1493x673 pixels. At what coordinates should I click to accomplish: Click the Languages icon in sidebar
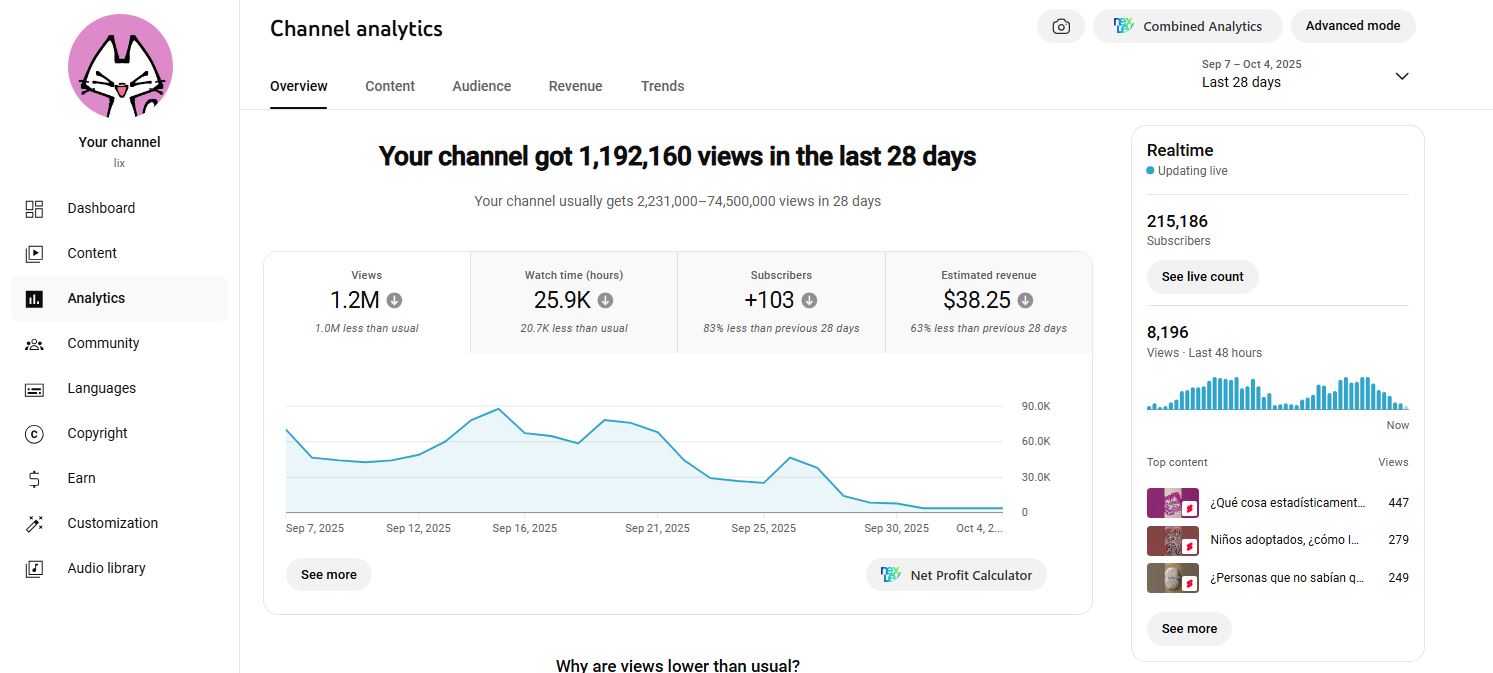click(x=34, y=389)
